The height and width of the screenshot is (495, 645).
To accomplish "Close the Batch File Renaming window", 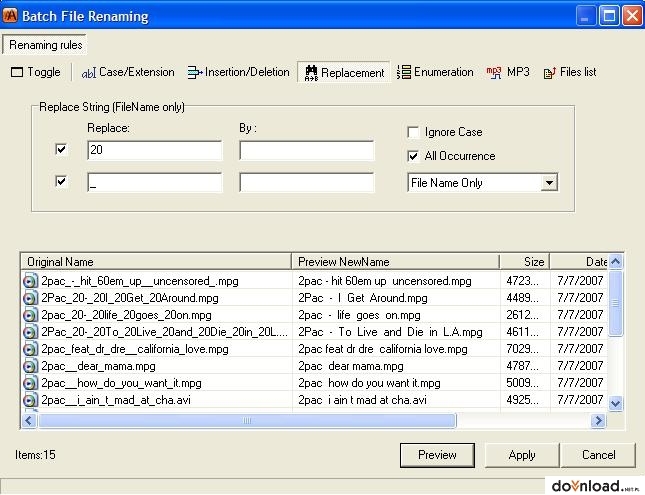I will tap(632, 16).
